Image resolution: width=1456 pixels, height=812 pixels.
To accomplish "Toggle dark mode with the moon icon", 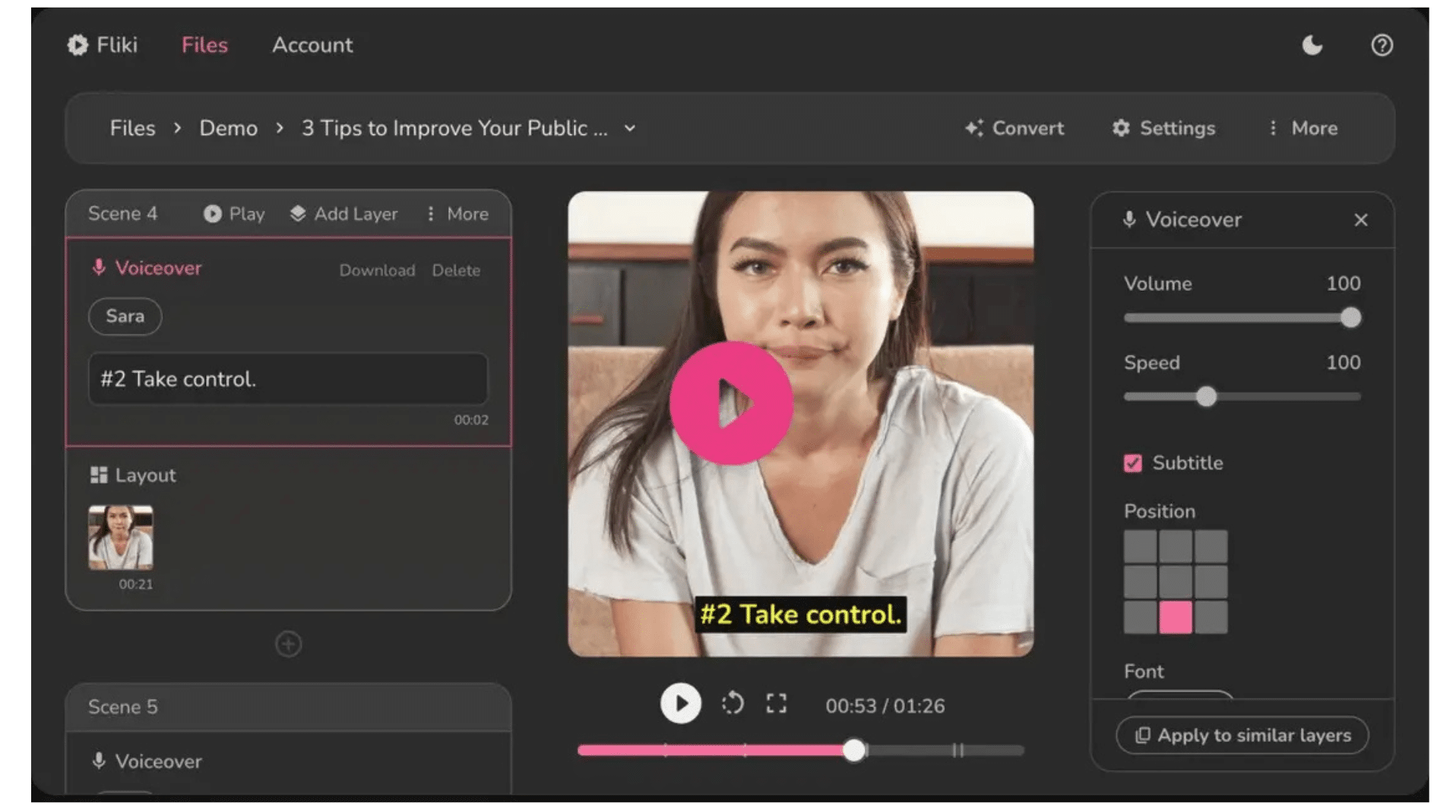I will click(1312, 46).
